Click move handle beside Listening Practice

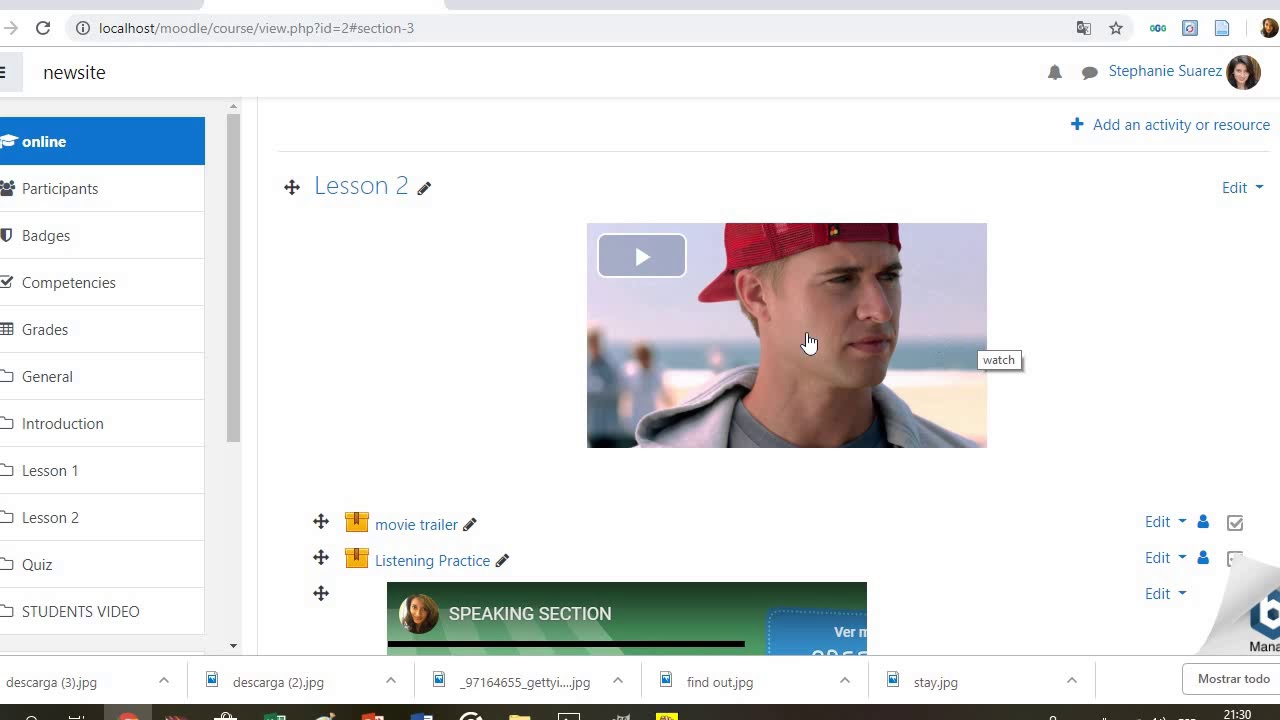pos(321,558)
